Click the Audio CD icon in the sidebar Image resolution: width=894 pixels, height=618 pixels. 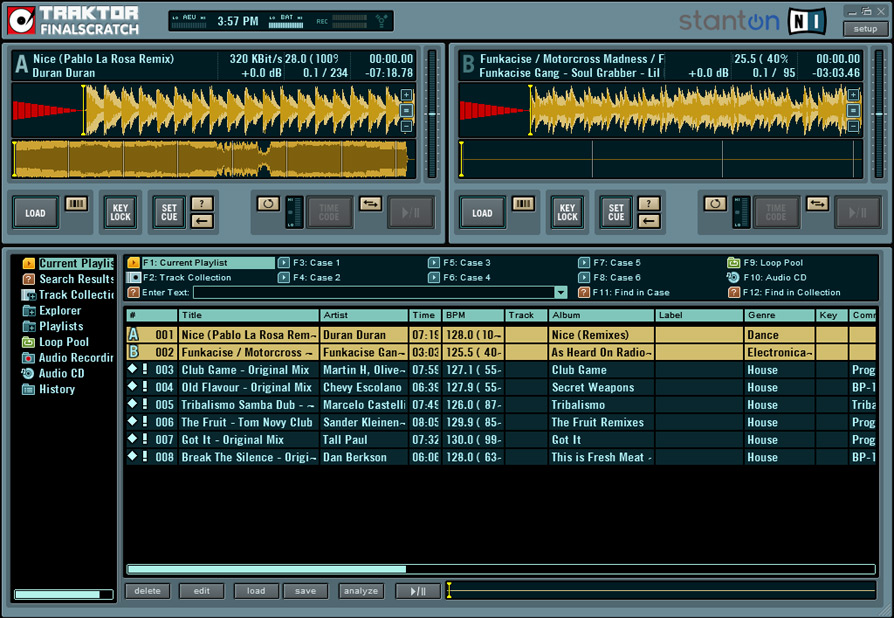28,374
